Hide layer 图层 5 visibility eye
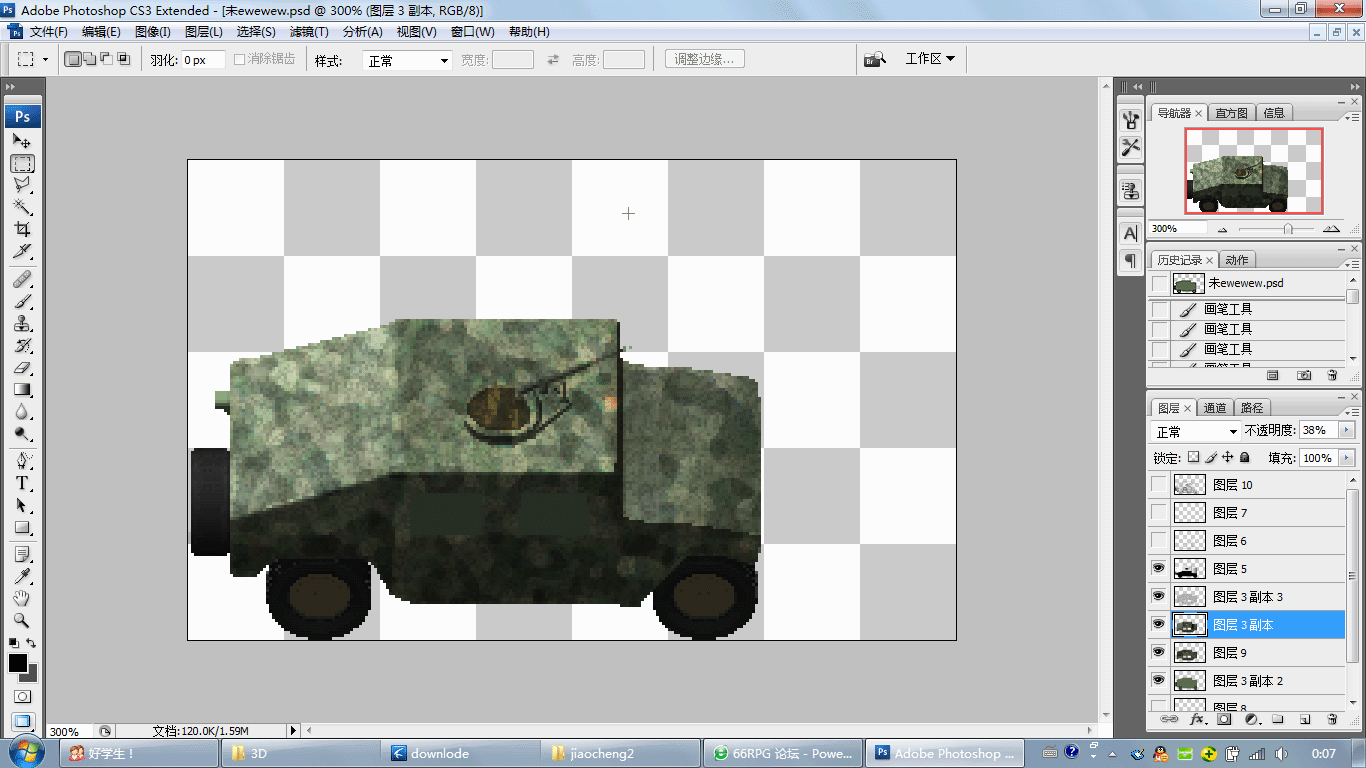 click(1159, 568)
